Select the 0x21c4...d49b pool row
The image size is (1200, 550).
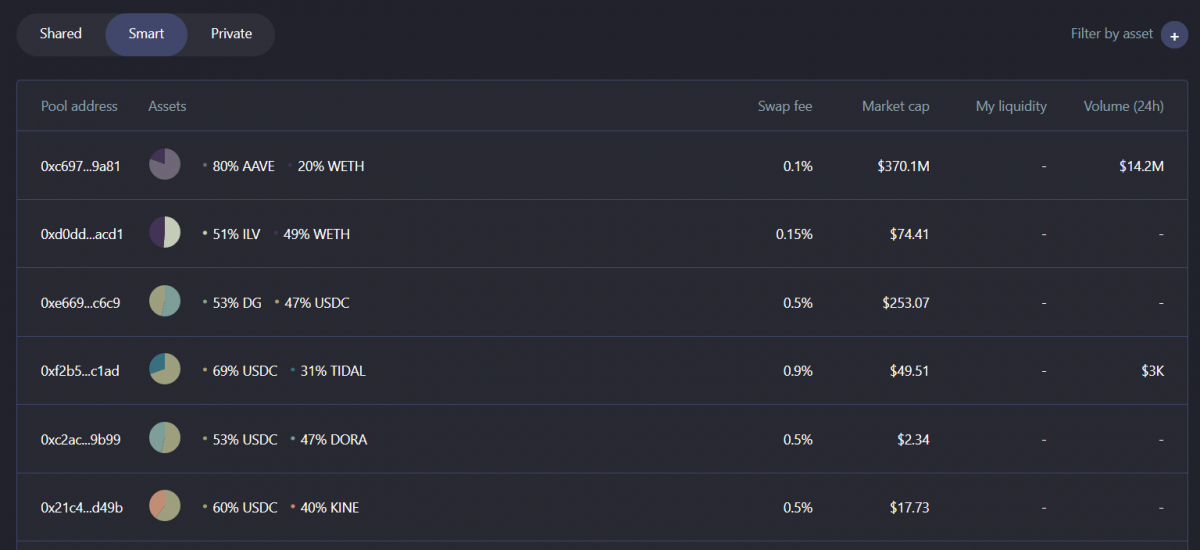[x=82, y=508]
